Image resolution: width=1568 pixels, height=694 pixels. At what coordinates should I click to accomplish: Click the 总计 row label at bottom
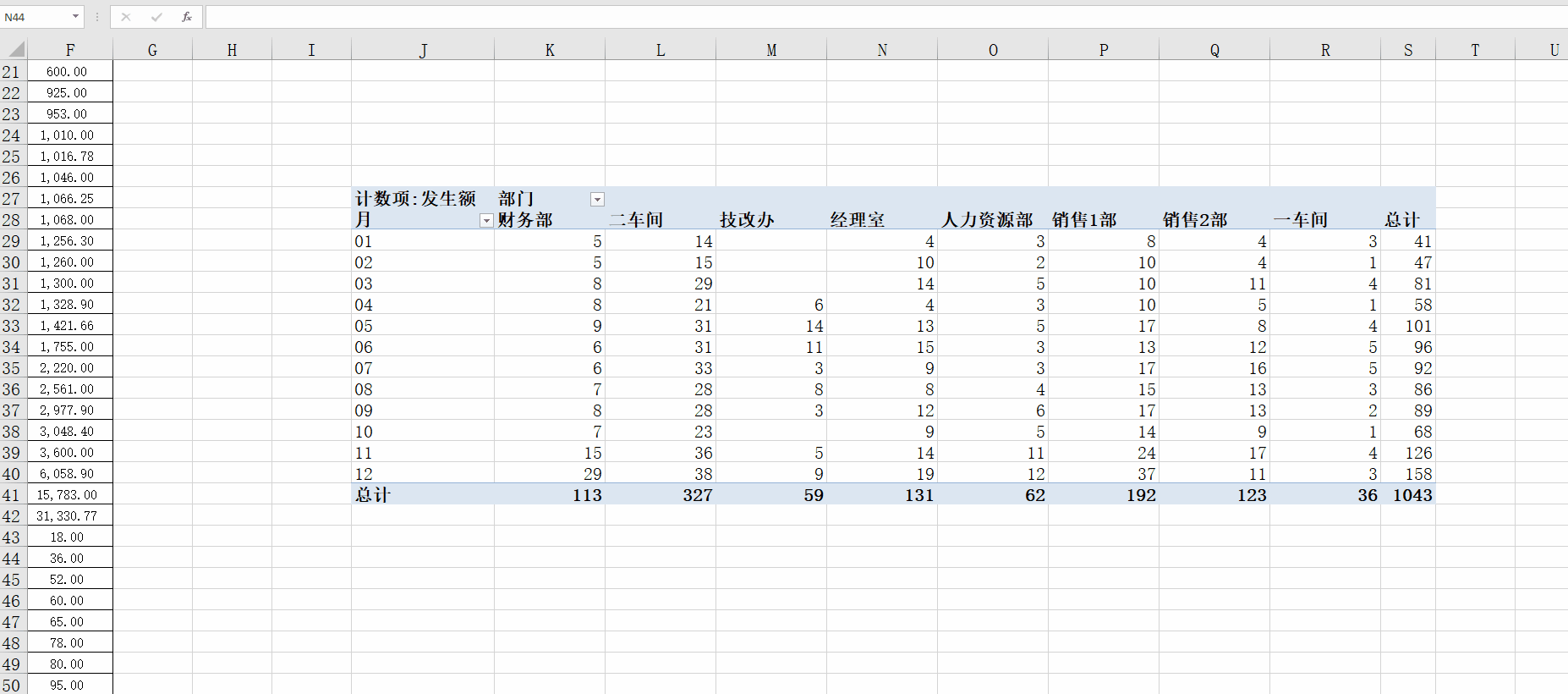[374, 495]
